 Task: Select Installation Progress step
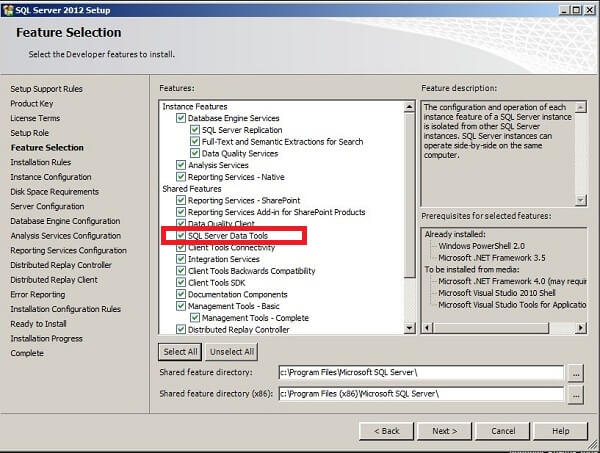pos(47,339)
